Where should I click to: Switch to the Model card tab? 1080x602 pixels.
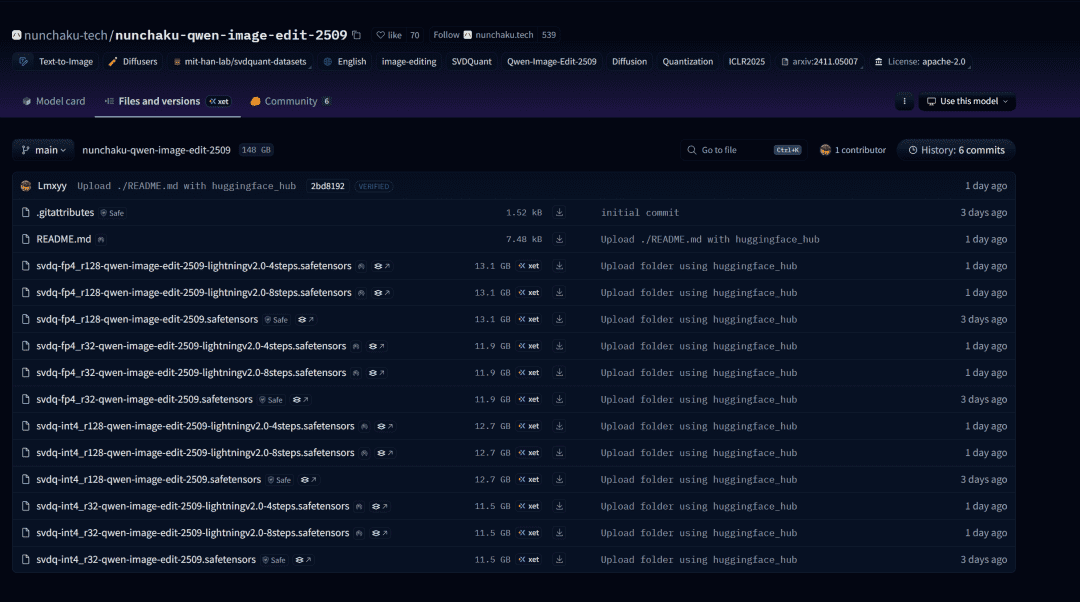coord(53,101)
